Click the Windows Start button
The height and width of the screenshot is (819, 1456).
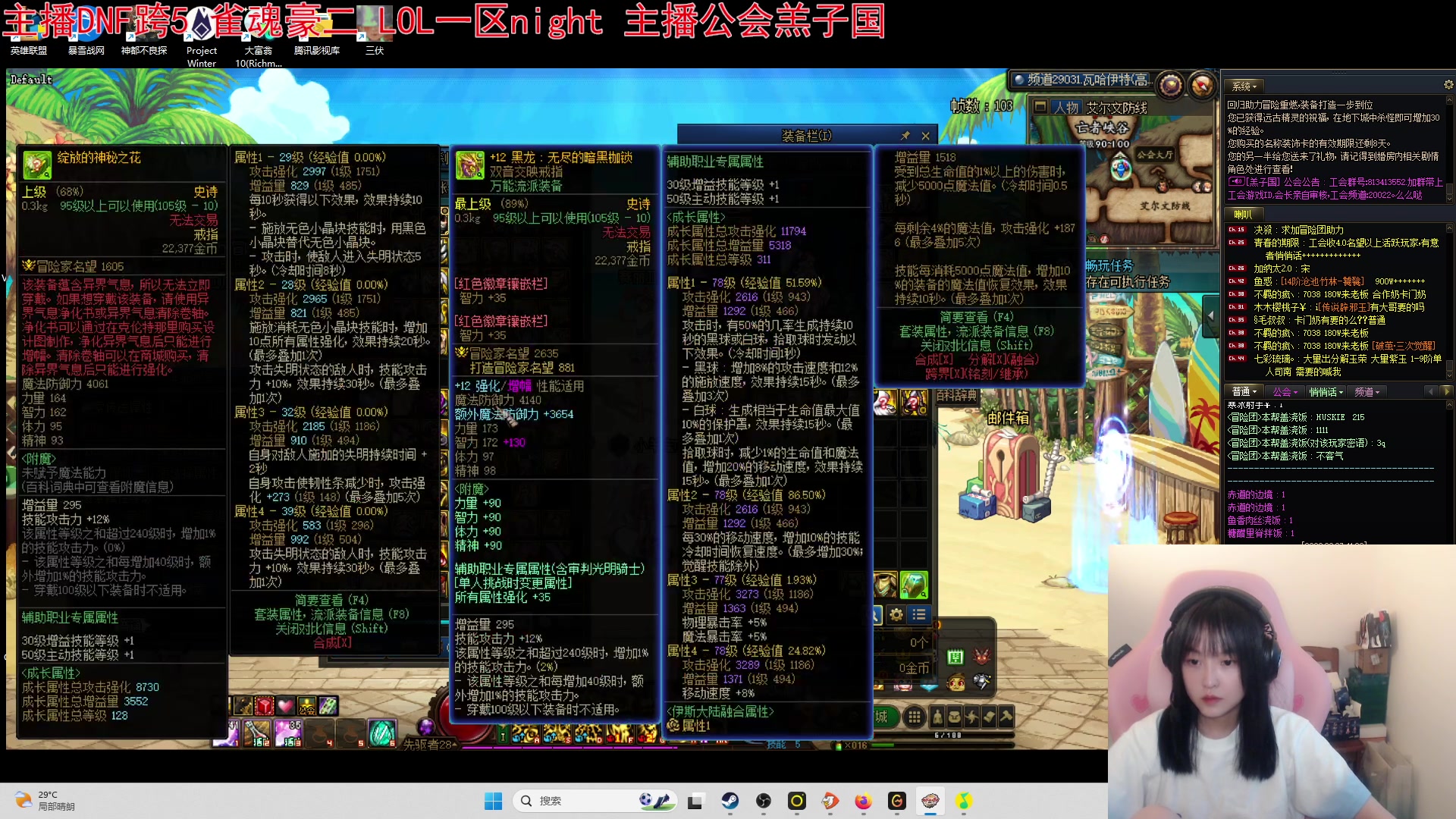coord(493,801)
